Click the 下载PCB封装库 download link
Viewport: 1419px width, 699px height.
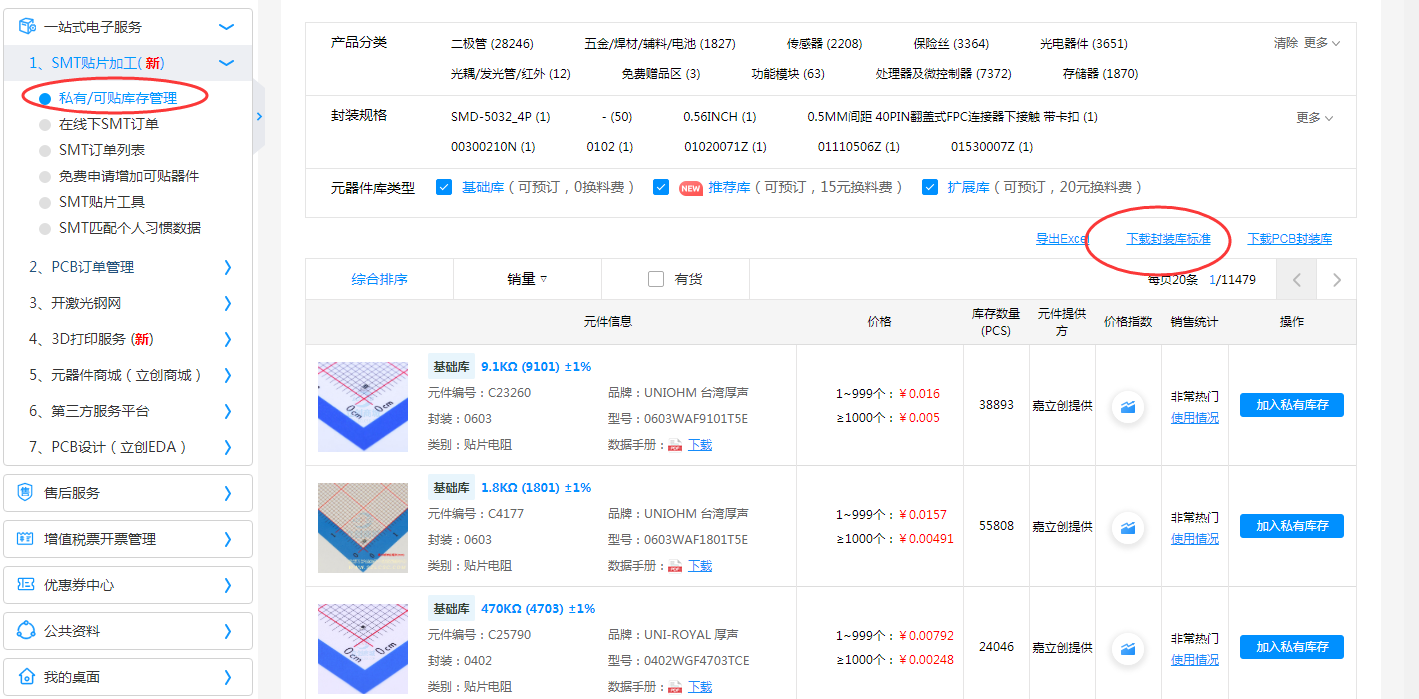click(1290, 239)
